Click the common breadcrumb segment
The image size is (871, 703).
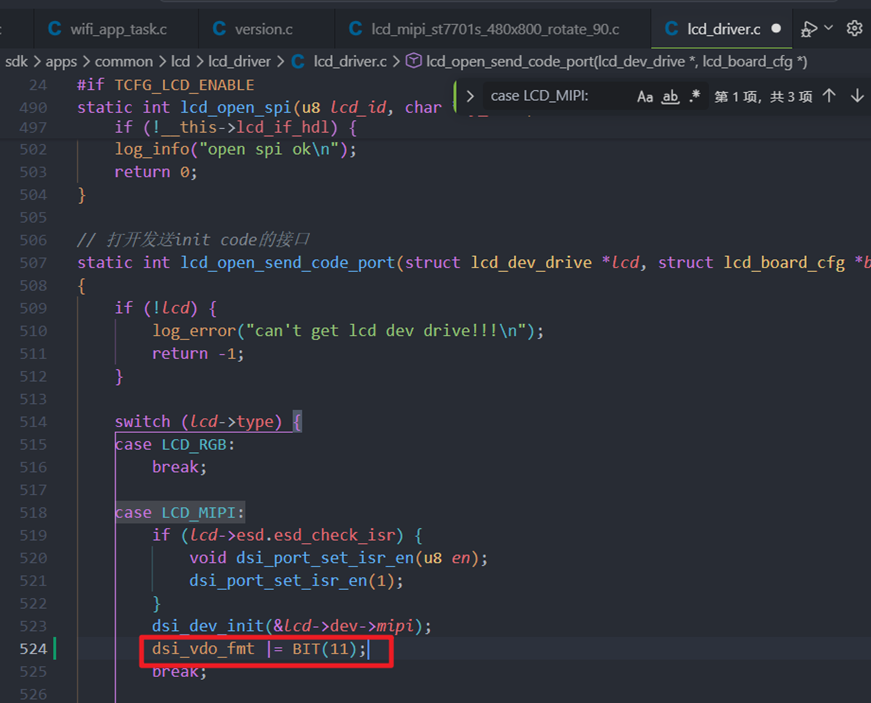tap(124, 62)
